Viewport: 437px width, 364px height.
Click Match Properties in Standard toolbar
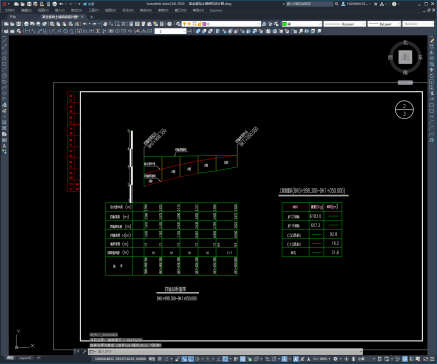[71, 24]
